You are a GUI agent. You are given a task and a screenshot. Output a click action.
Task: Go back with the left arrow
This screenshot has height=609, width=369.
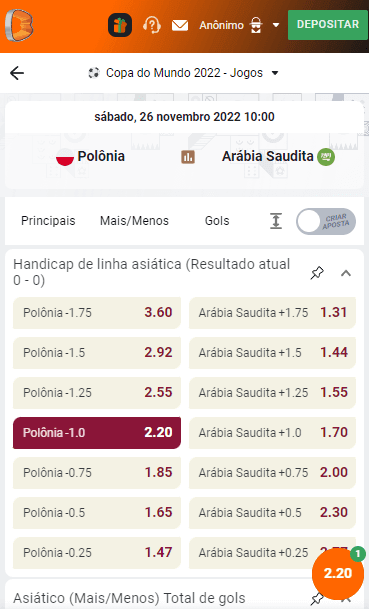click(x=17, y=73)
